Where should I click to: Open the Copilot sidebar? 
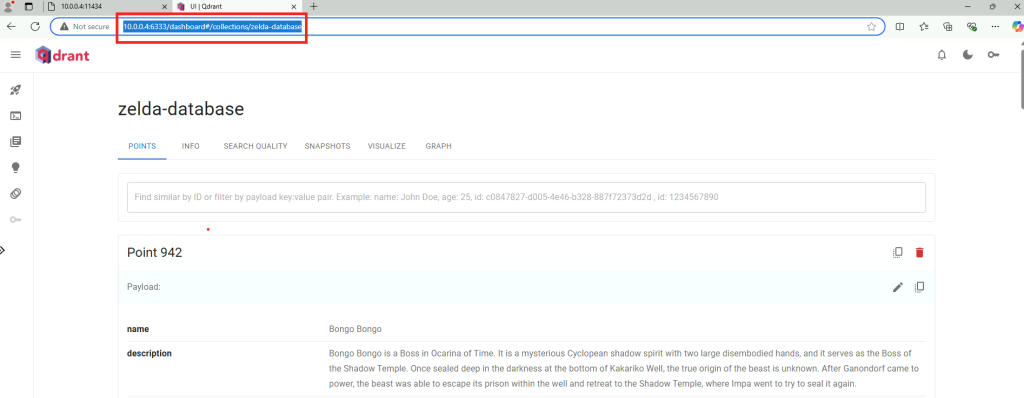tap(1017, 26)
